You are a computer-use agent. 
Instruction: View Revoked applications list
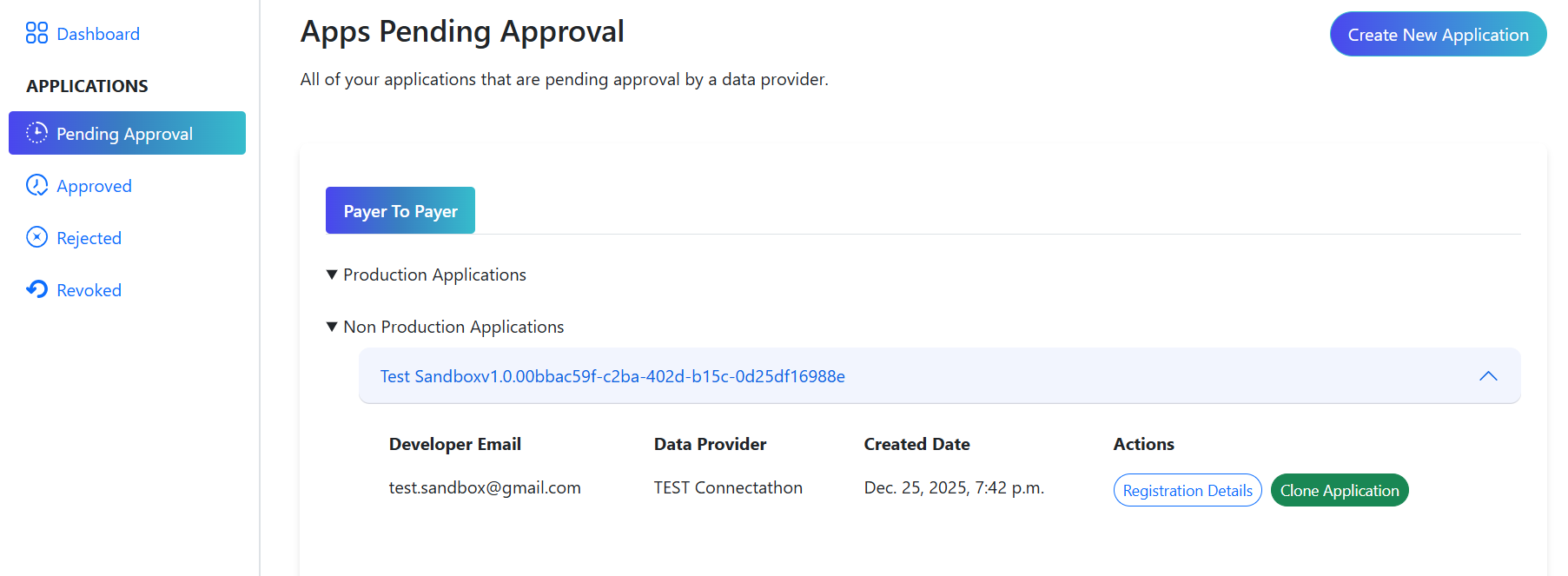click(89, 290)
